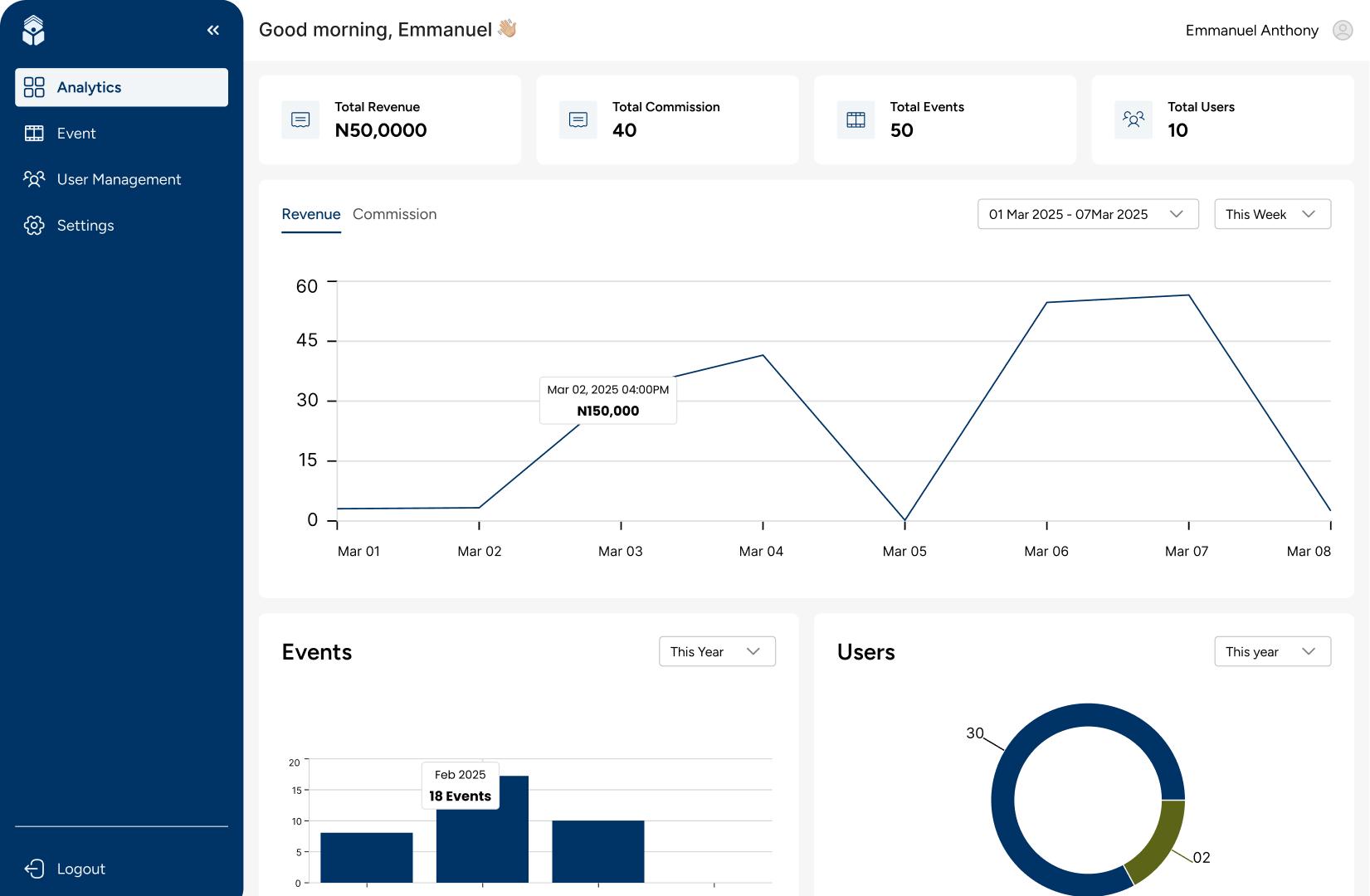The width and height of the screenshot is (1370, 896).
Task: Expand the This Week dropdown
Action: point(1272,214)
